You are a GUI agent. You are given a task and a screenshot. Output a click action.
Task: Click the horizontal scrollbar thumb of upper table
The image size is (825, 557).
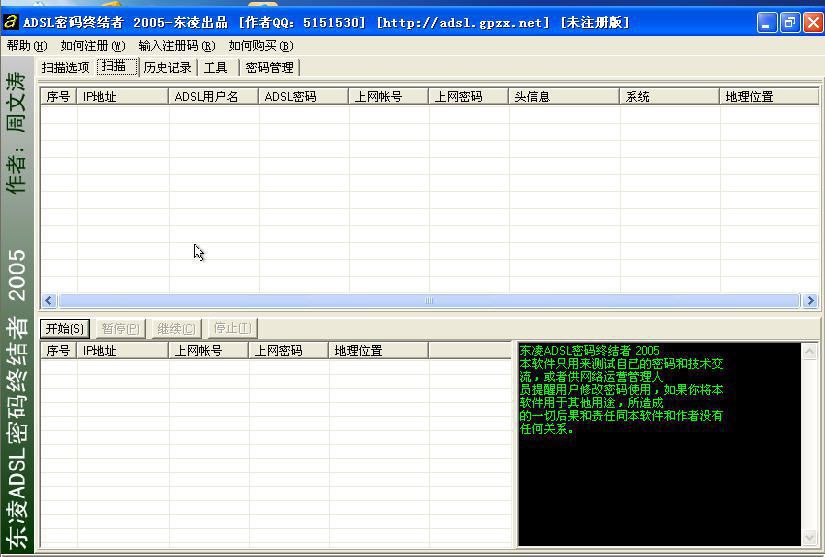(x=429, y=300)
